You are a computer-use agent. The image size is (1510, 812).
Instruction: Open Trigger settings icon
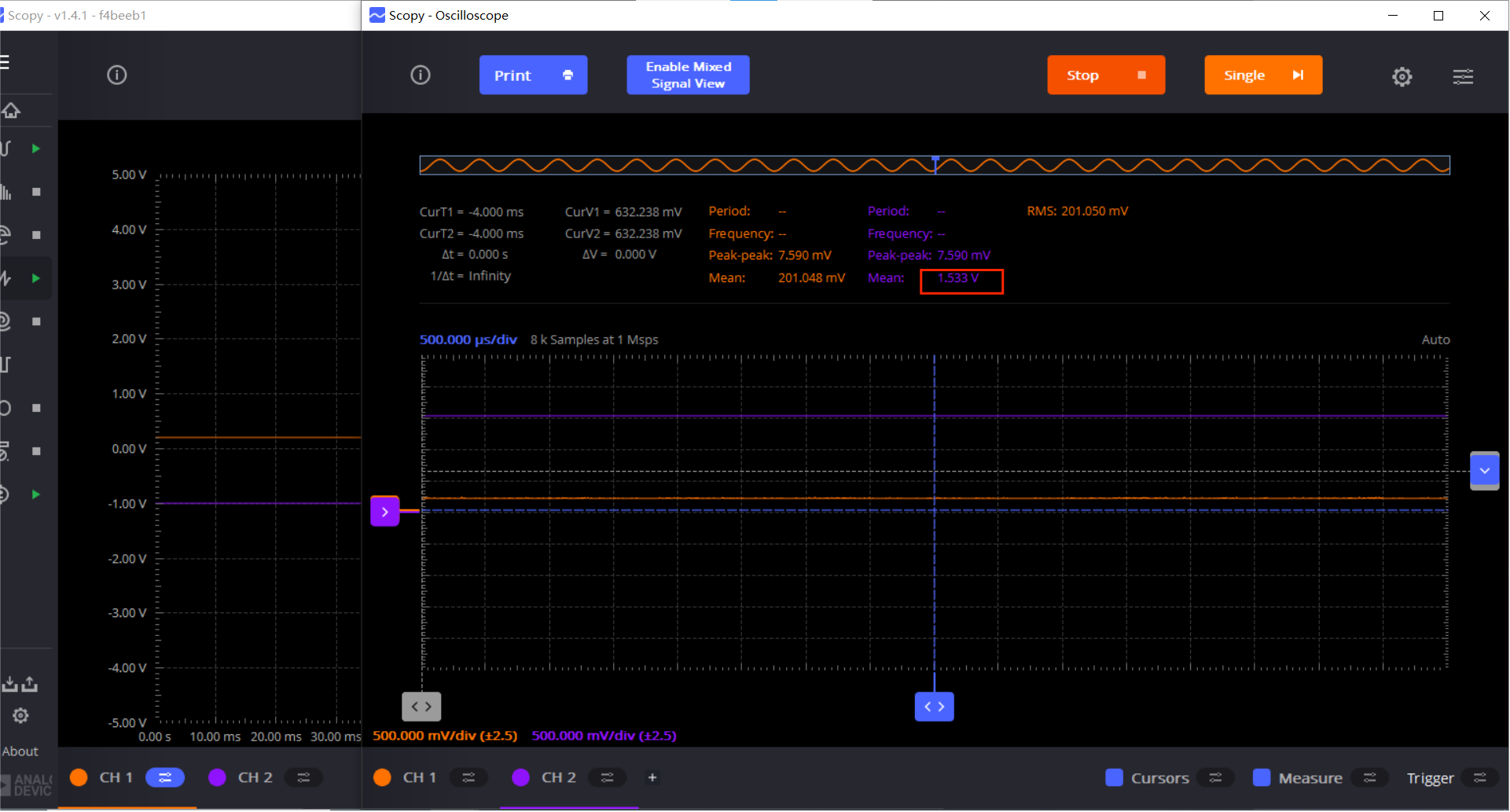point(1479,777)
